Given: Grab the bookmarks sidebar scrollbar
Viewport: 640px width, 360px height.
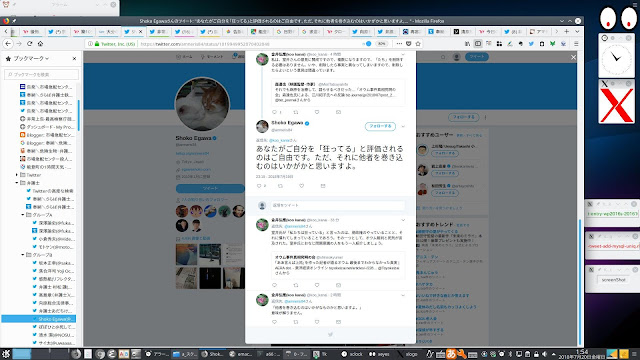Looking at the screenshot, I should (78, 115).
